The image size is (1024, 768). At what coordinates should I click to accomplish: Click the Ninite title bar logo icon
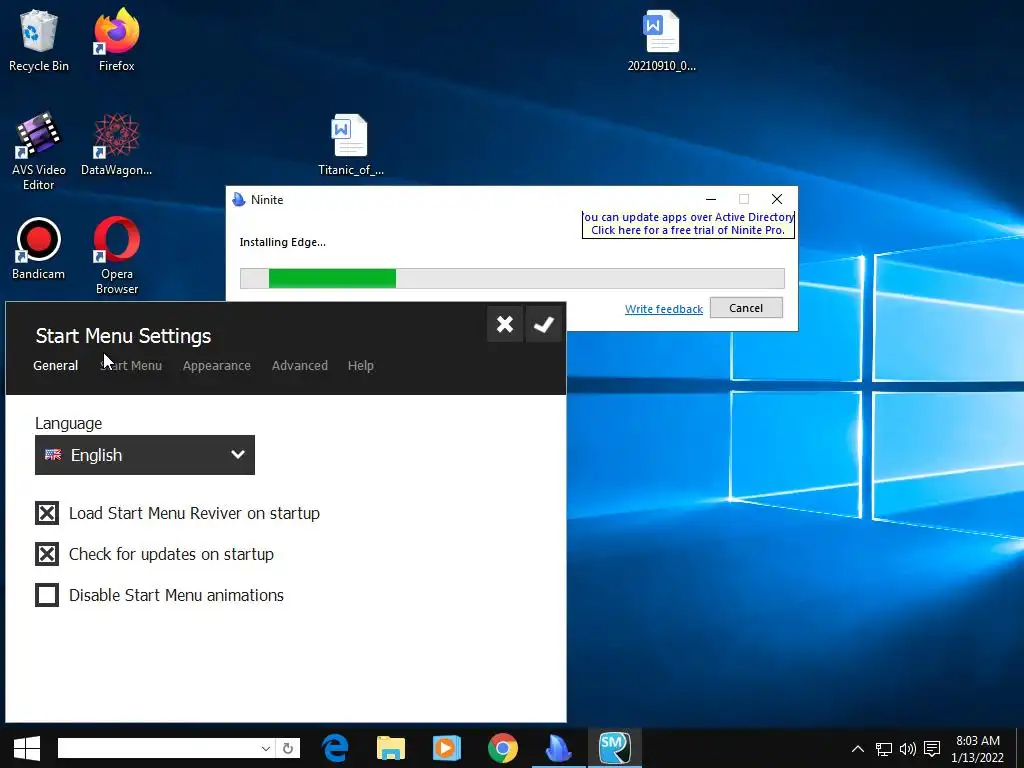(239, 199)
